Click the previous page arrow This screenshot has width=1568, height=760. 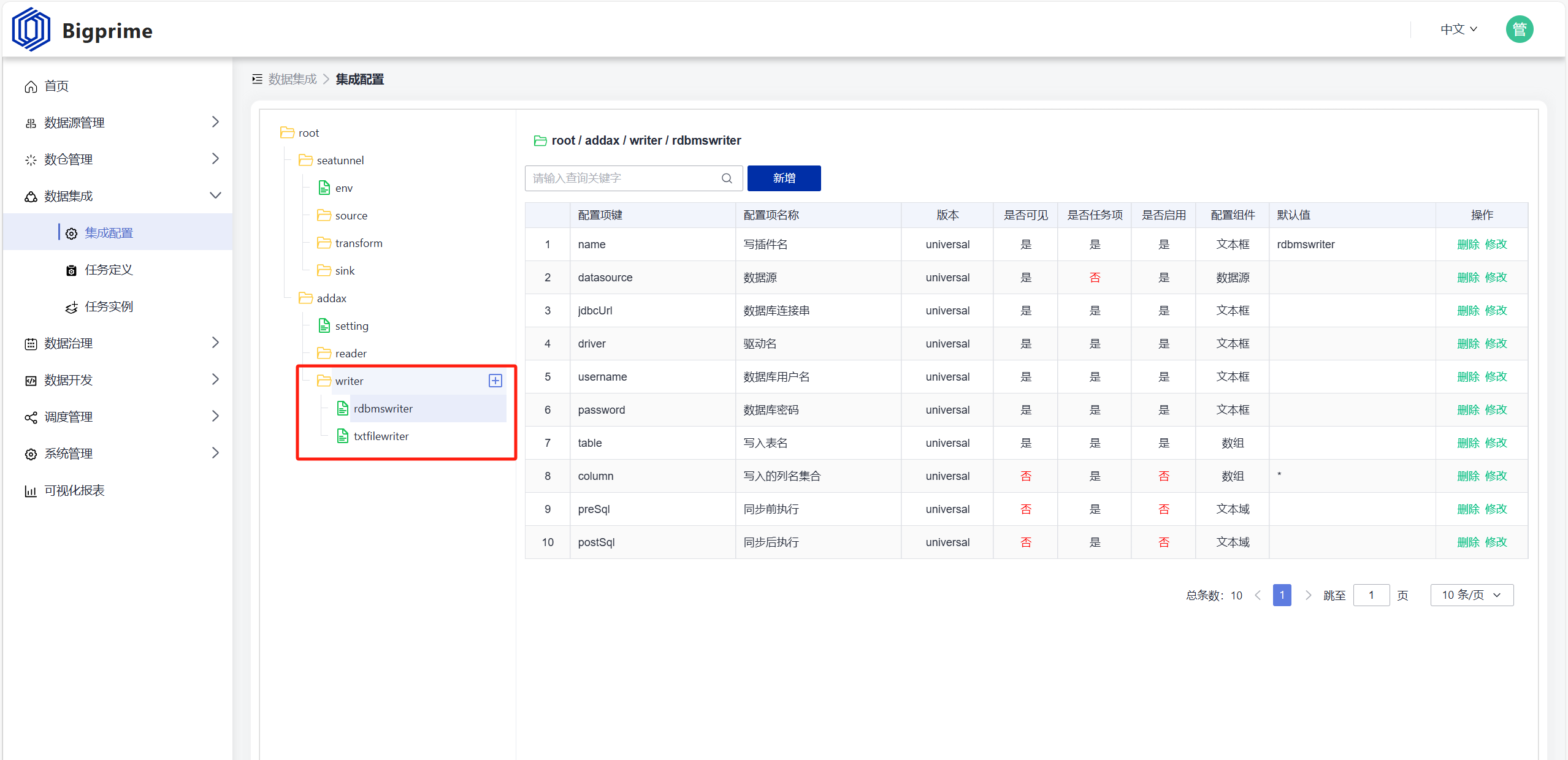[x=1258, y=595]
